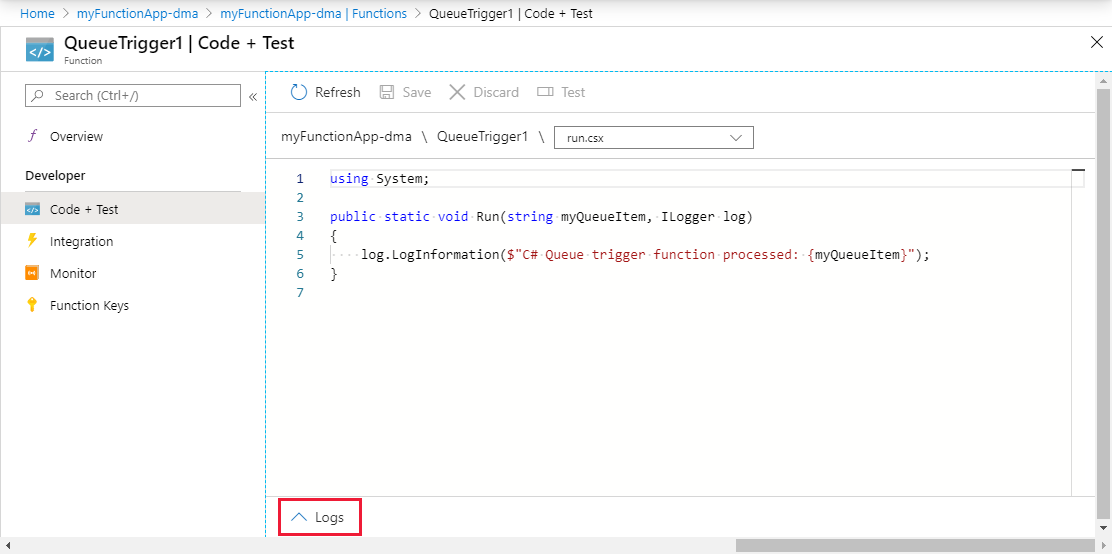Close the QueueTrigger1 blade
Viewport: 1112px width, 554px height.
pyautogui.click(x=1096, y=43)
